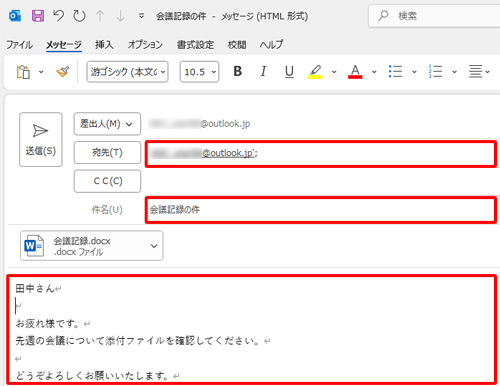Click the subject field 会議記録の件
Screen dimensions: 500x386
[x=321, y=210]
